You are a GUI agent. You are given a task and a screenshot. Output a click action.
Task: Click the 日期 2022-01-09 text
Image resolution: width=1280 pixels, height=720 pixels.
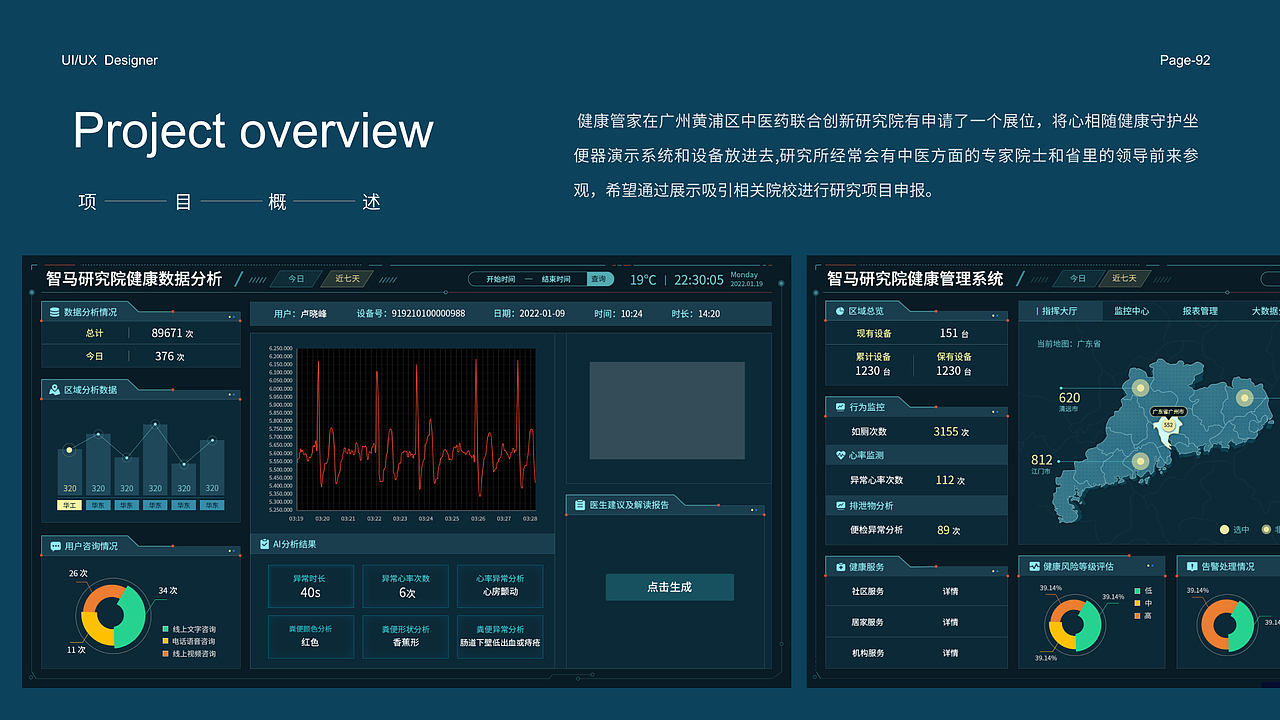529,314
